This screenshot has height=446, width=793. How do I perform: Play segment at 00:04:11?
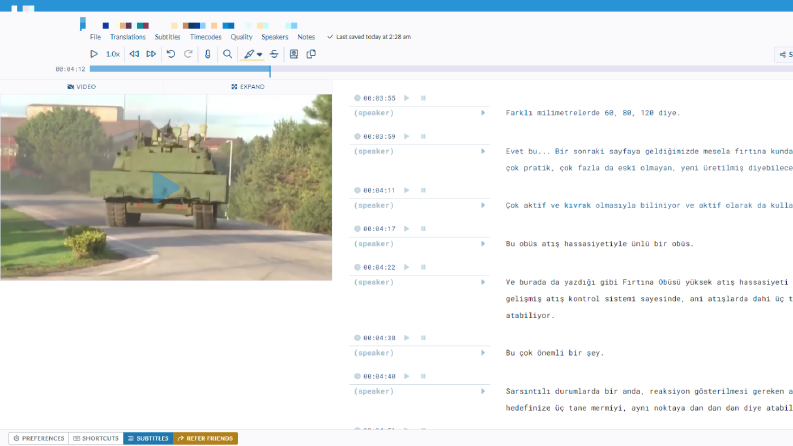coord(406,190)
